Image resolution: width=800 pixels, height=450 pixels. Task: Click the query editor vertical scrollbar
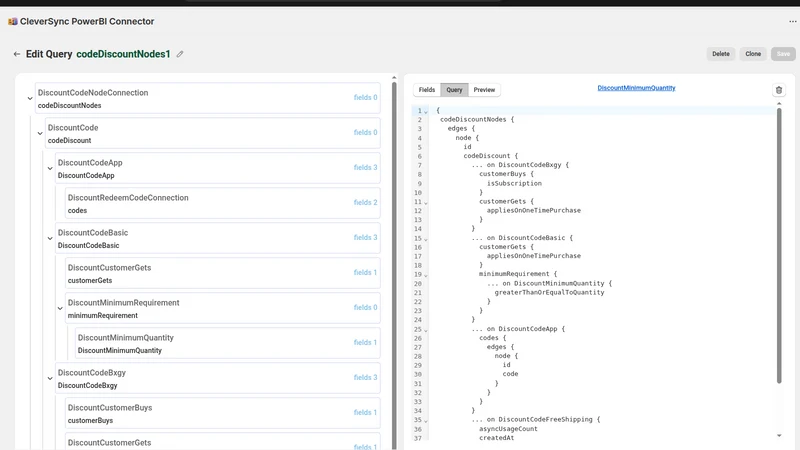click(779, 245)
